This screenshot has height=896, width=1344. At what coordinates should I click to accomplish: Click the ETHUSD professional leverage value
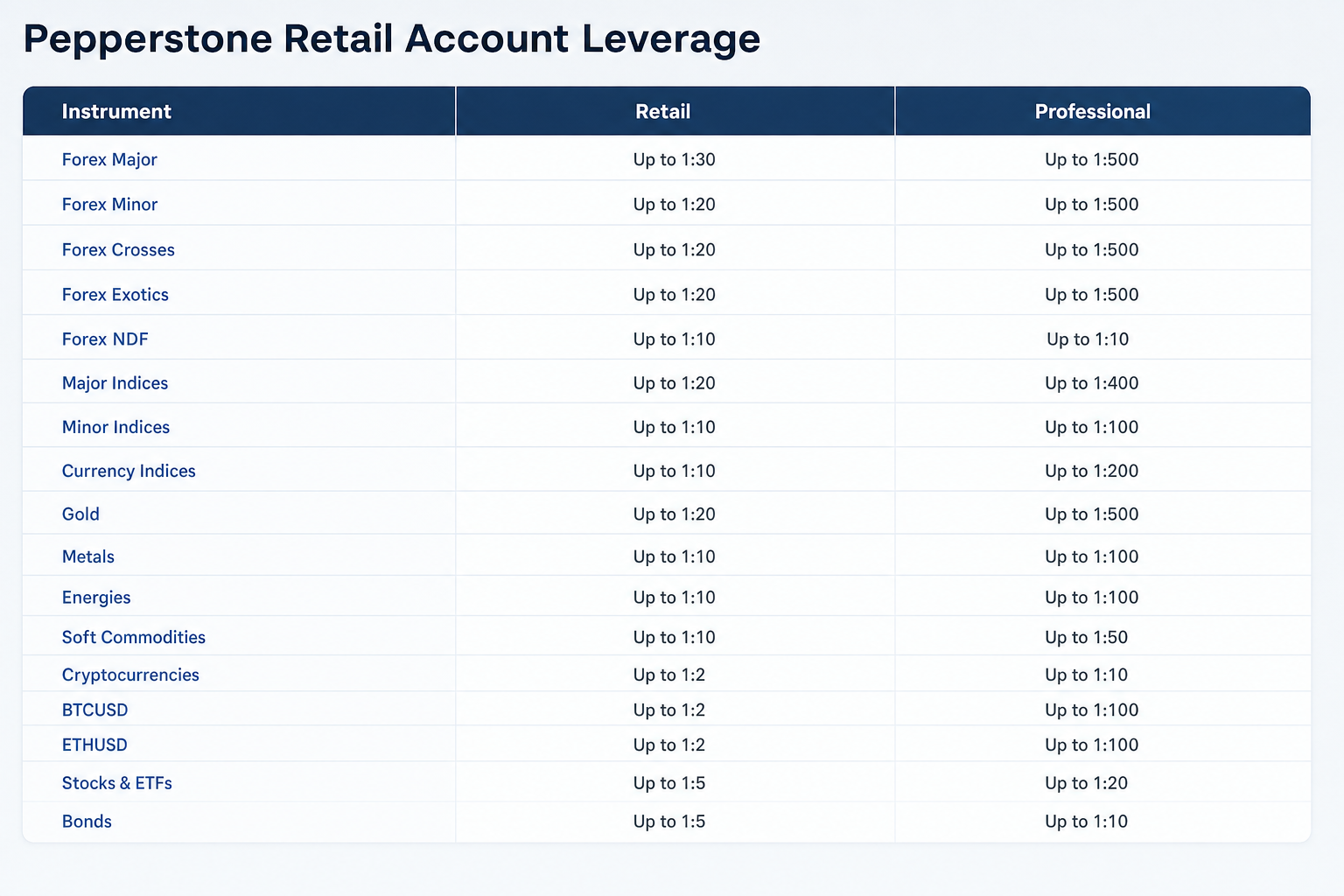[x=1092, y=745]
